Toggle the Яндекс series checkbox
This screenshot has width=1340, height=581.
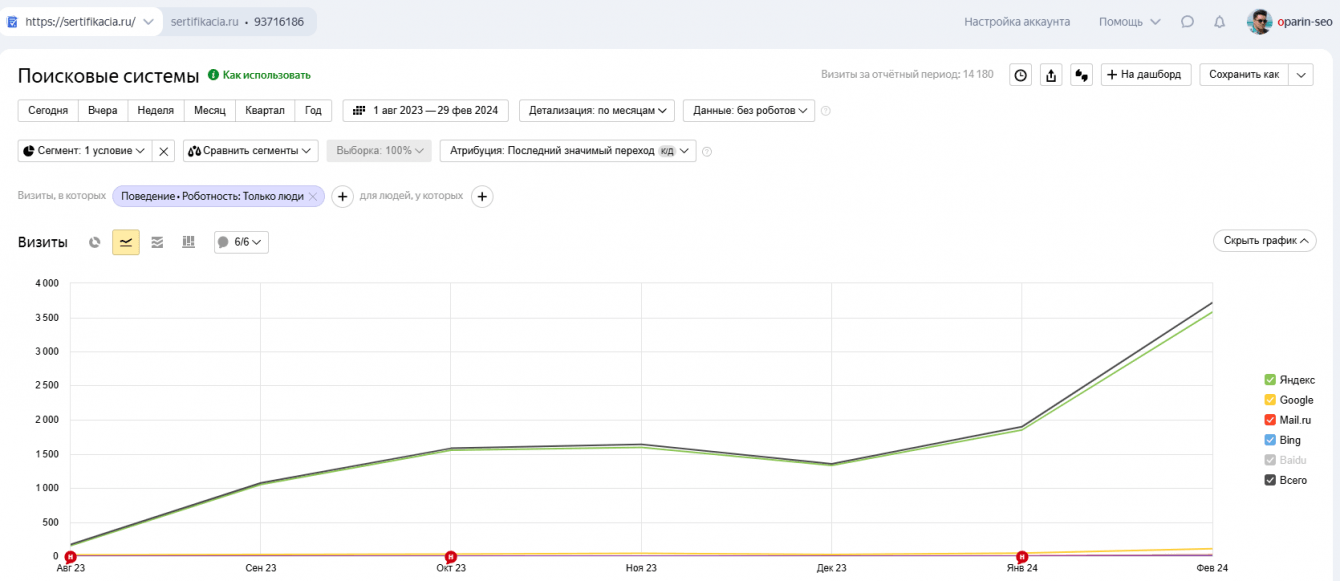click(1270, 380)
